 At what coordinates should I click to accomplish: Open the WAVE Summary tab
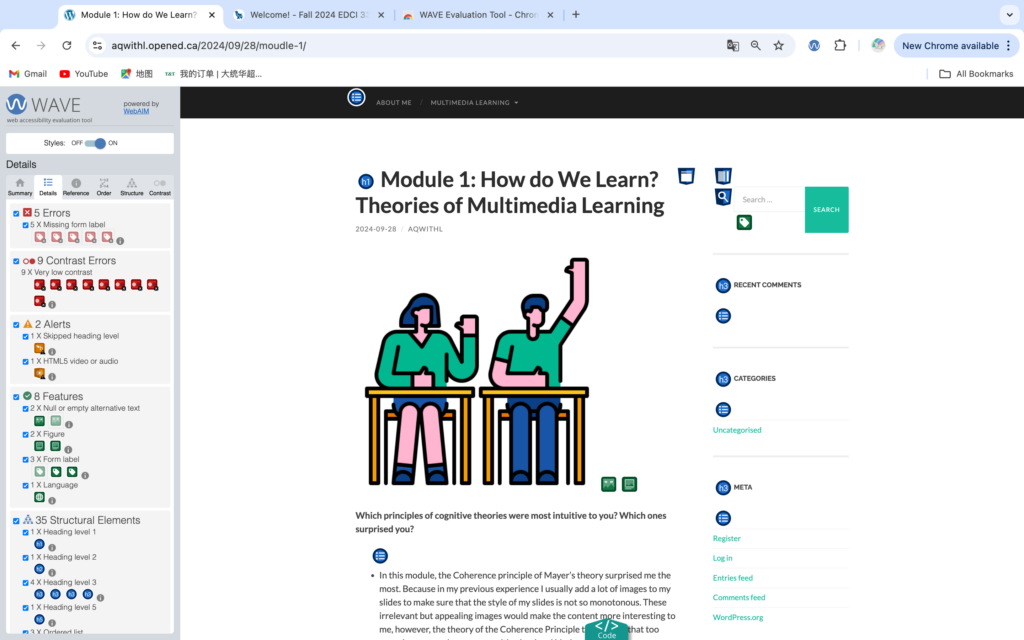pyautogui.click(x=20, y=187)
